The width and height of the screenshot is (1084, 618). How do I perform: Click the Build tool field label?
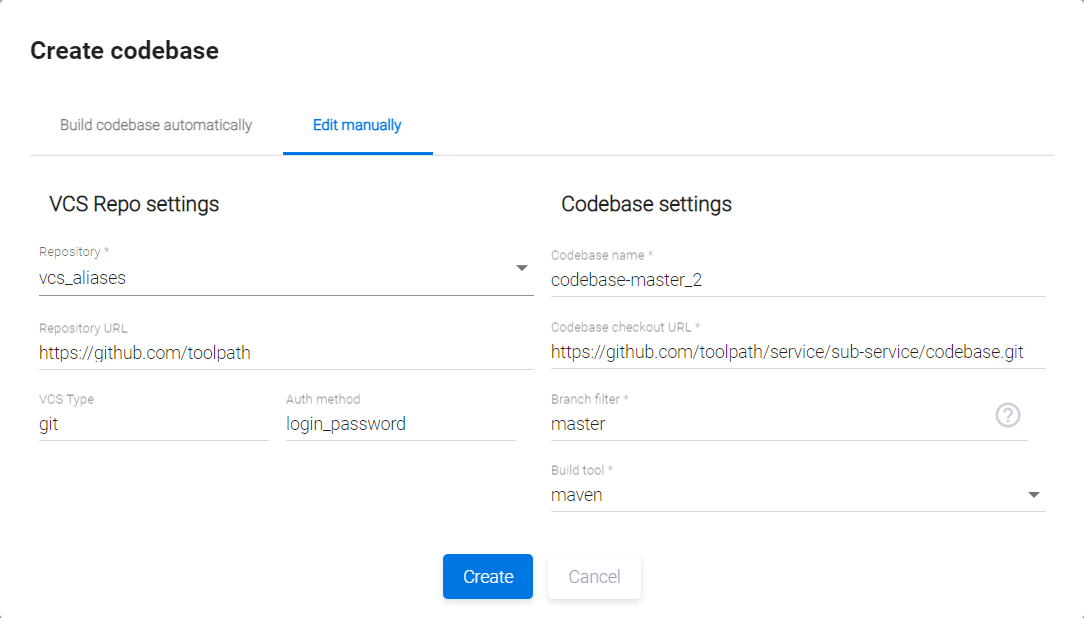581,470
